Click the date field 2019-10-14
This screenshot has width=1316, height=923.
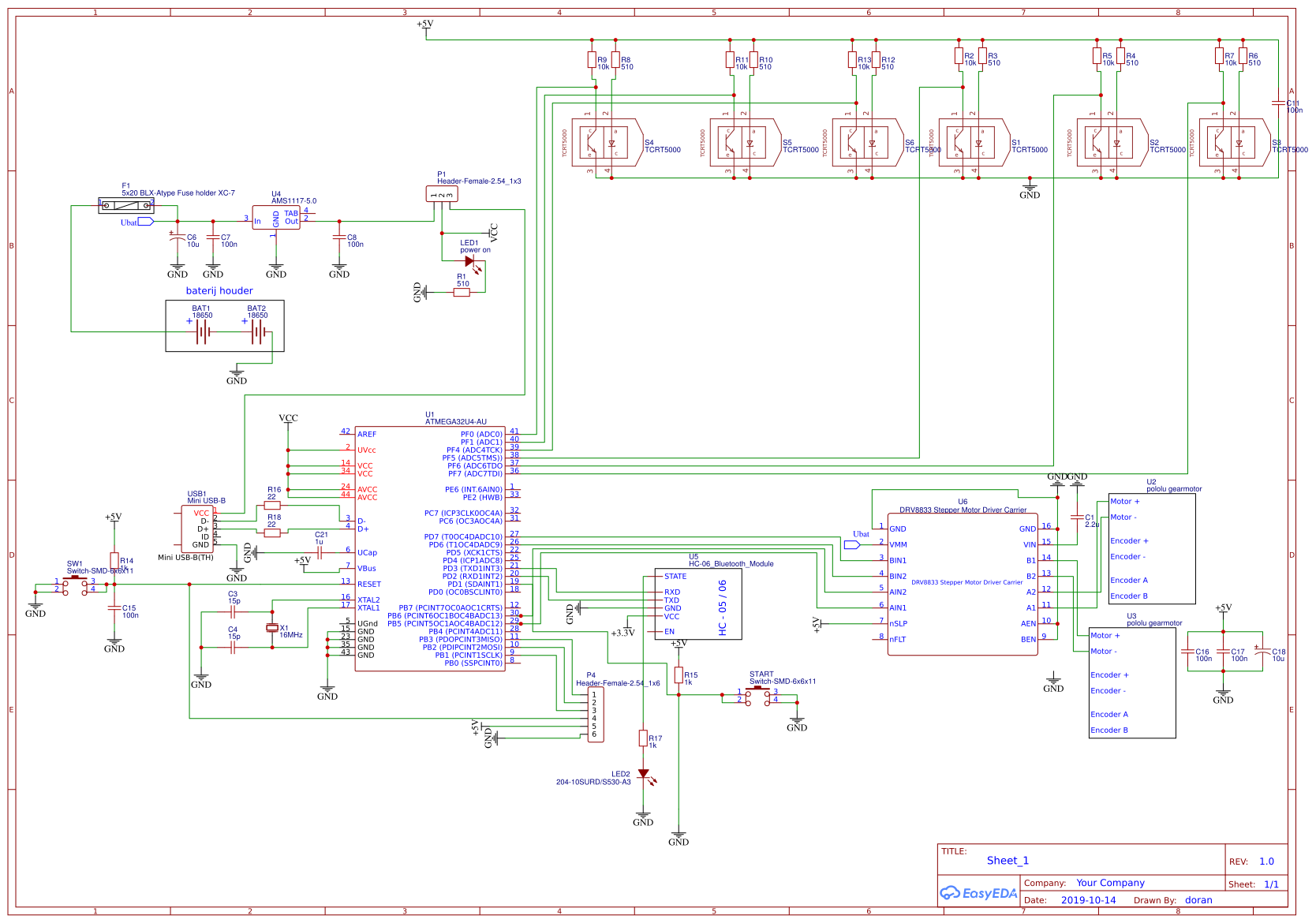(1089, 899)
